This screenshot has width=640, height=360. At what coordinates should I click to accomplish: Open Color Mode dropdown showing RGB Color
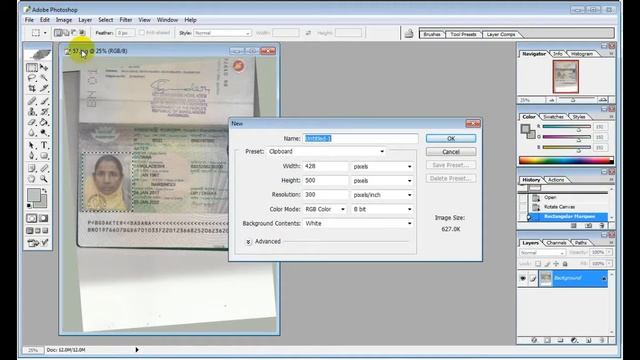(x=325, y=209)
